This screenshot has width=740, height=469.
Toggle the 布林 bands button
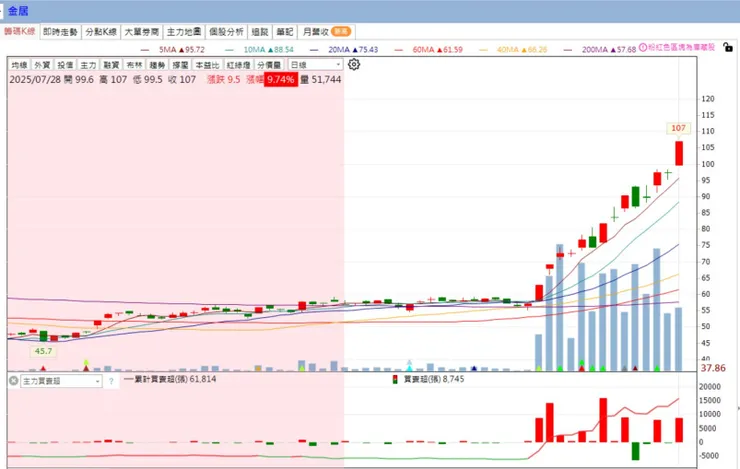tap(135, 65)
